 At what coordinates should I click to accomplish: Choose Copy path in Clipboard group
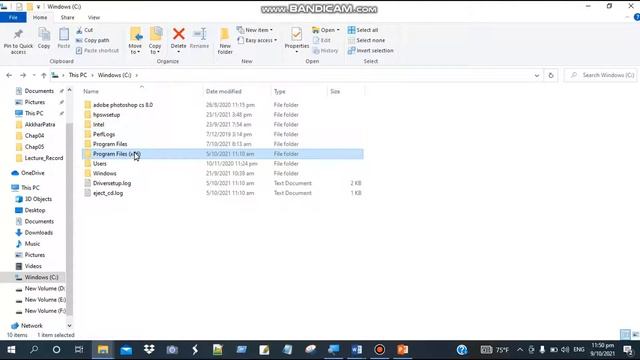point(93,40)
